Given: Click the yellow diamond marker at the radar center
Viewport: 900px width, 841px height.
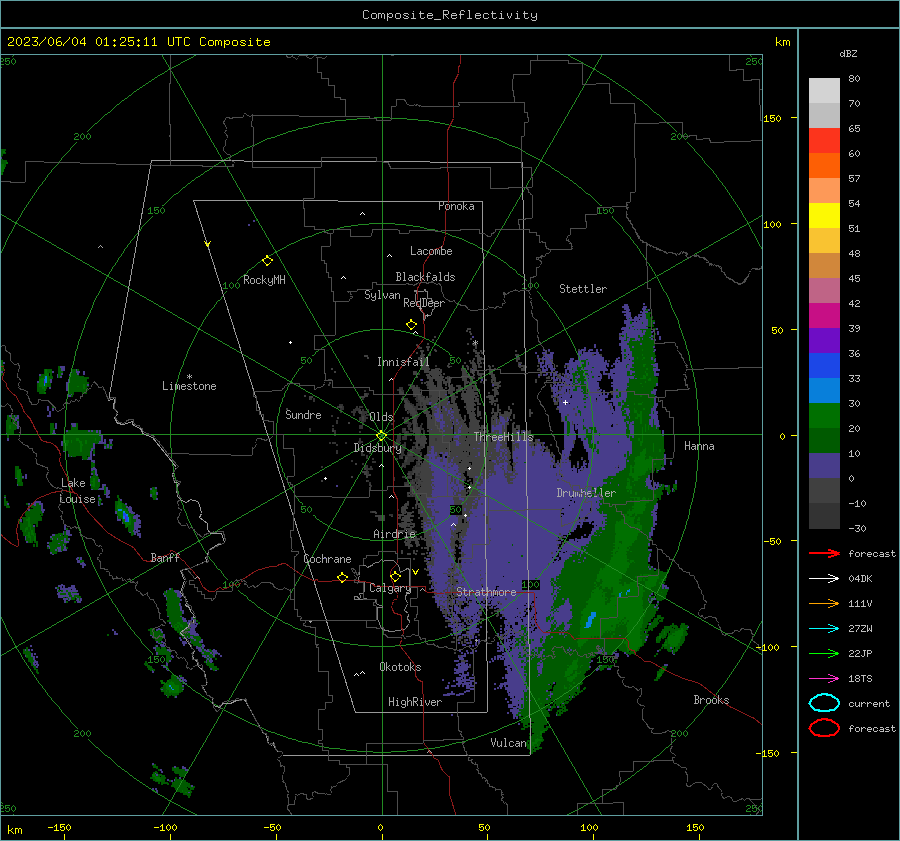Looking at the screenshot, I should (382, 436).
